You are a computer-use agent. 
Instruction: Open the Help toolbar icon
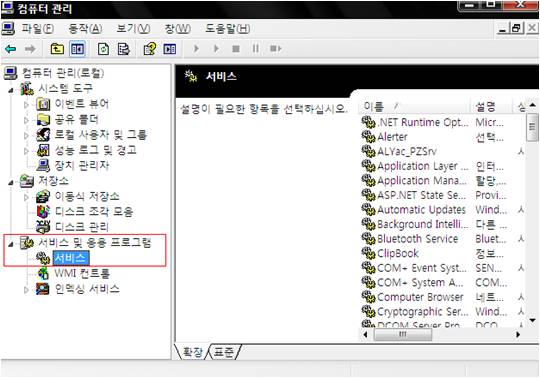(150, 49)
